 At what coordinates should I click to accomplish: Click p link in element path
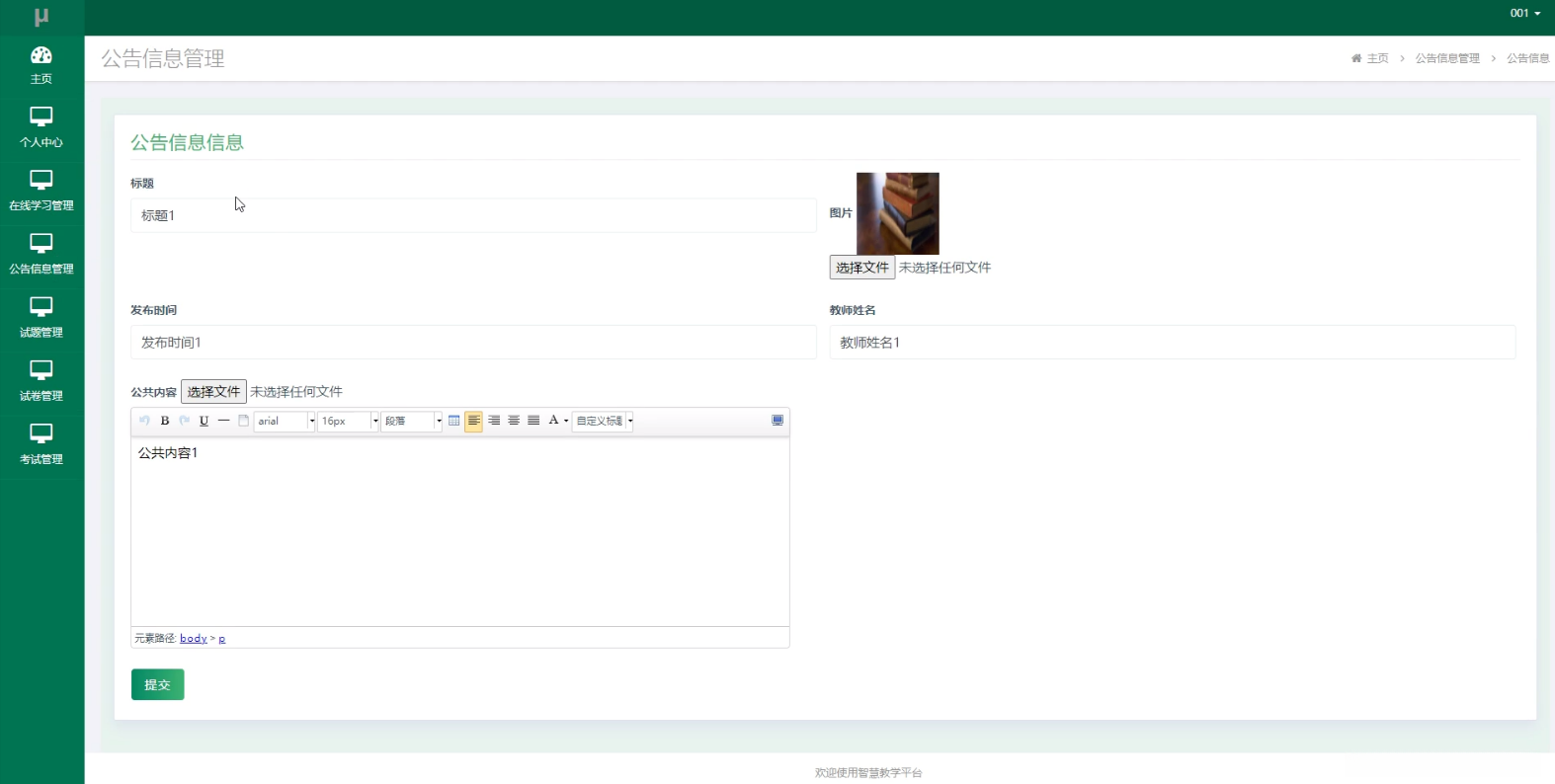[222, 639]
